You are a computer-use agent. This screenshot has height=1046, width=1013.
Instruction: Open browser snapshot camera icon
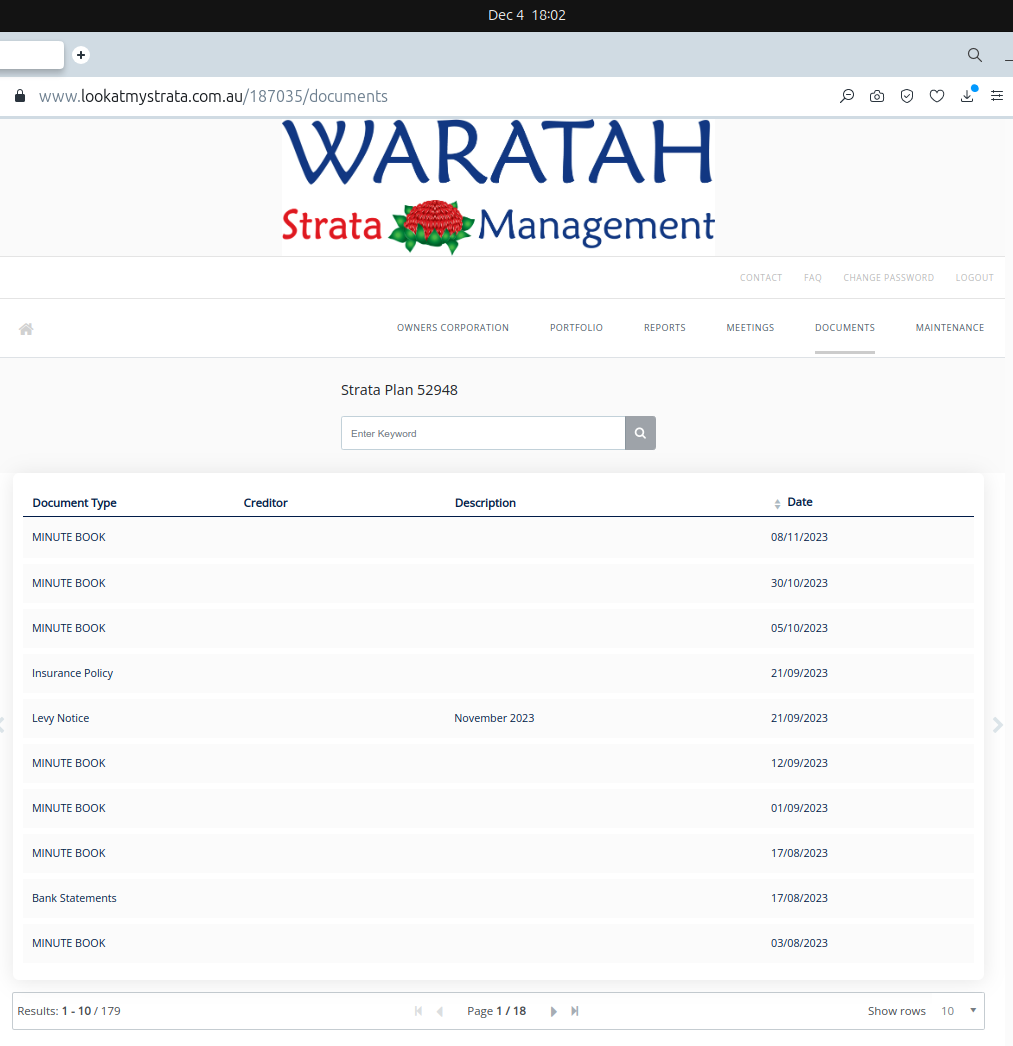(877, 96)
